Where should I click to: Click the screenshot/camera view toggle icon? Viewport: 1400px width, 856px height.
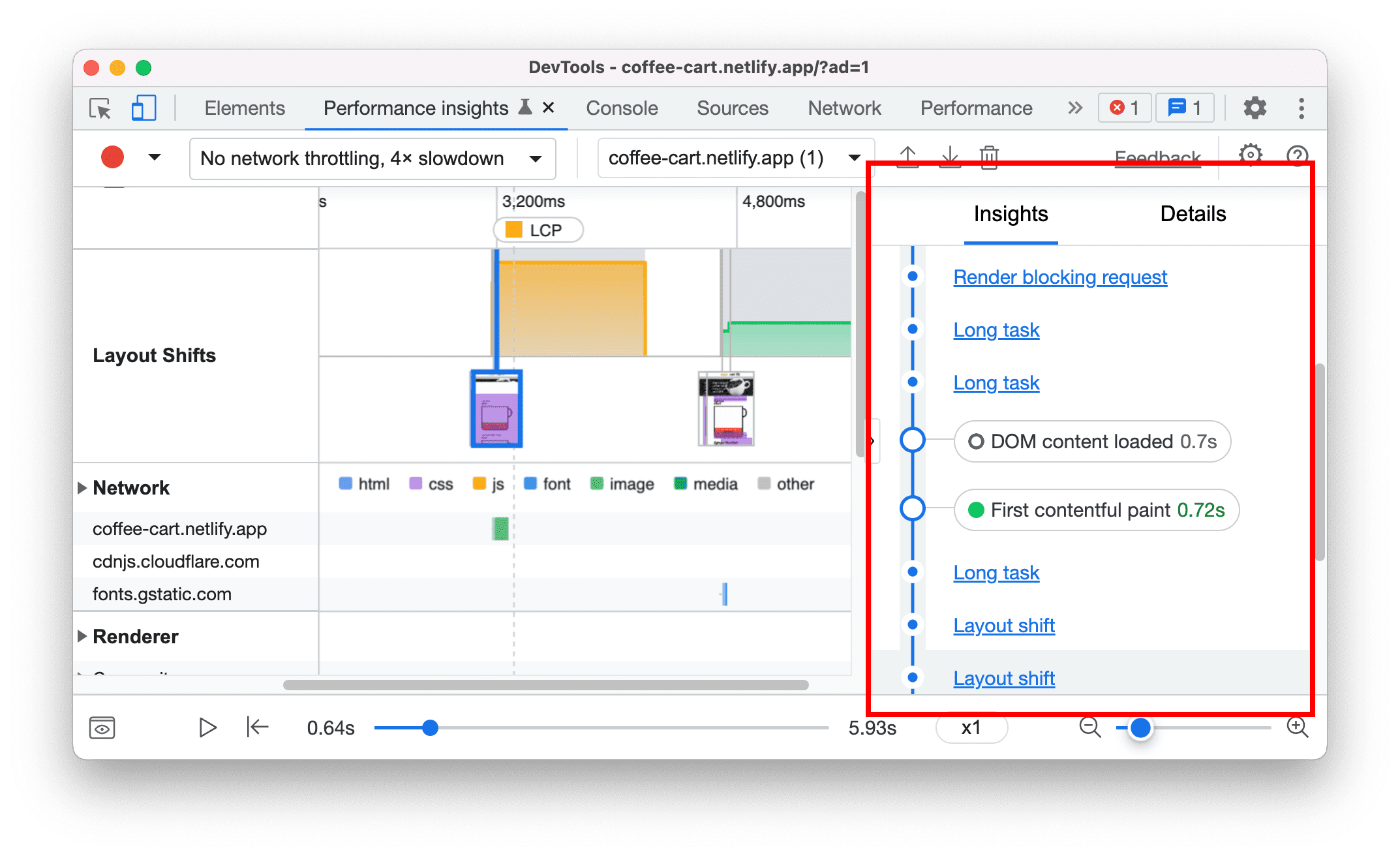[x=105, y=728]
